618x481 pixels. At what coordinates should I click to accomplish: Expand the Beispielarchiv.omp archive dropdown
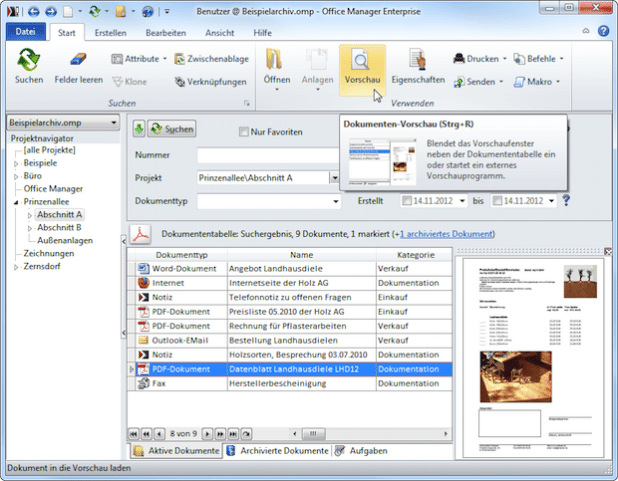[113, 123]
